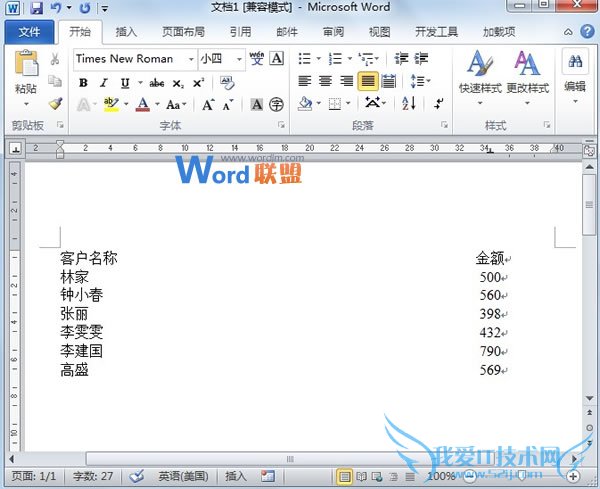Click the 插入 insert mode indicator
Viewport: 600px width, 489px height.
pos(236,476)
